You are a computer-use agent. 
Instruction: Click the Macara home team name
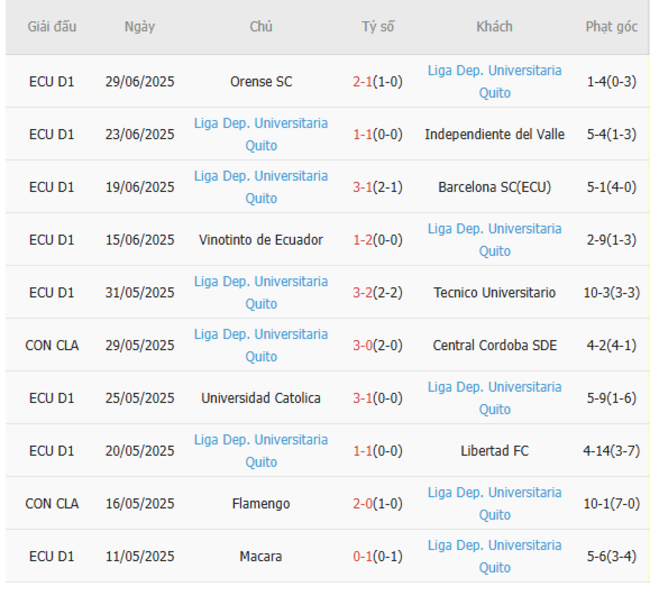pyautogui.click(x=261, y=556)
